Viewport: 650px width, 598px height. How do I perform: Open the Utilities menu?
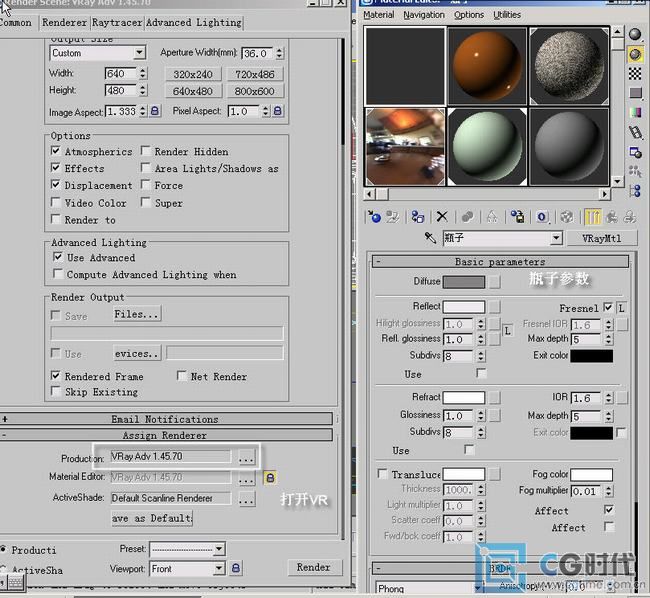(507, 15)
